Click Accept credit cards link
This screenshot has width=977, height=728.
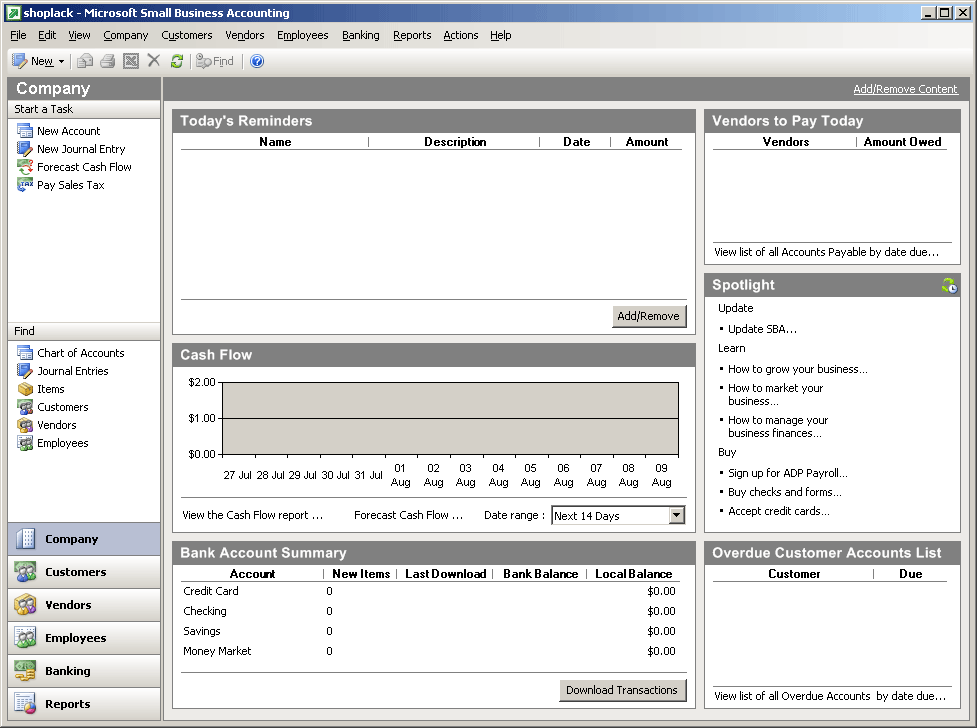point(779,511)
